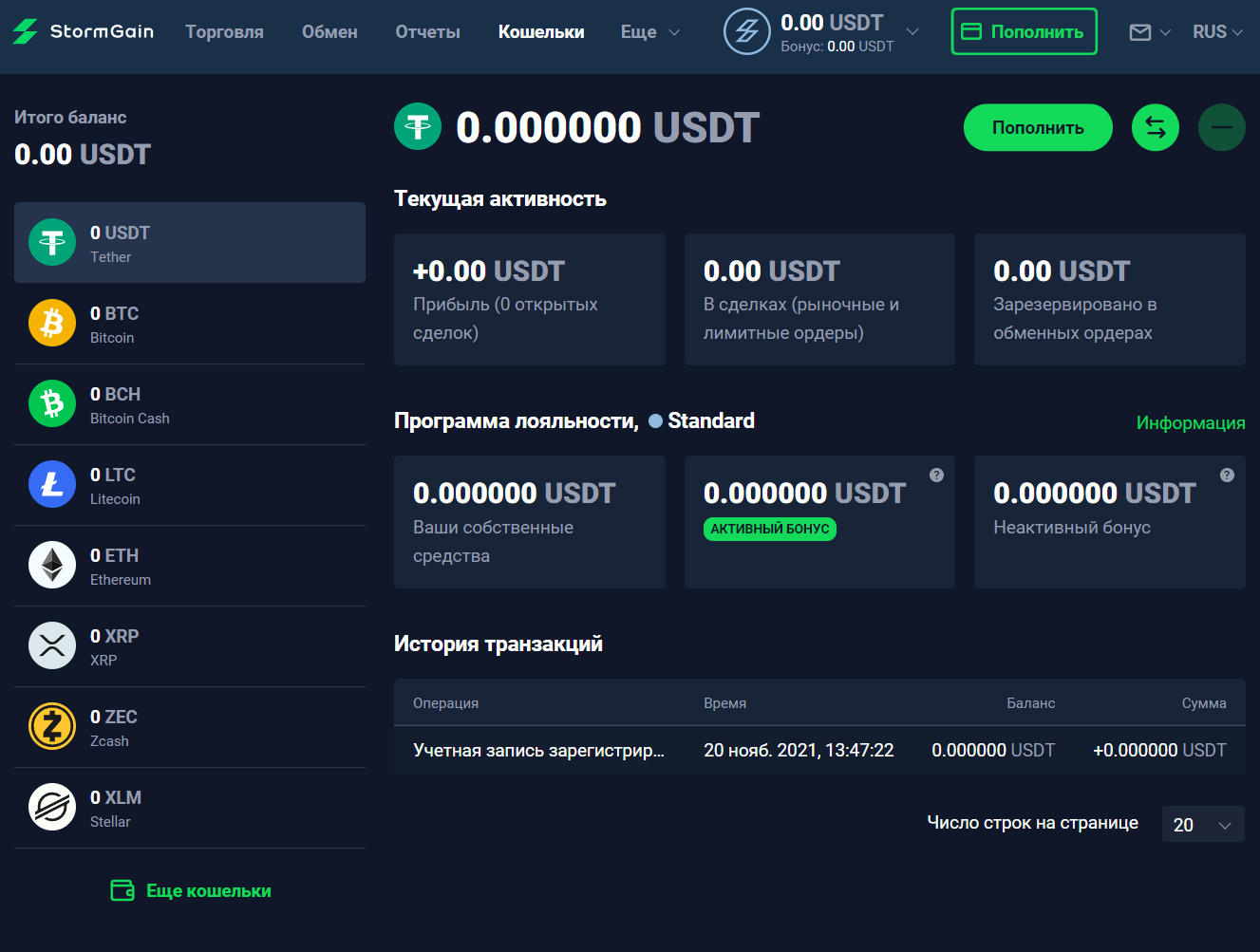Click the Зарезервировано в обменных ордерах card
1260x952 pixels.
pos(1110,299)
